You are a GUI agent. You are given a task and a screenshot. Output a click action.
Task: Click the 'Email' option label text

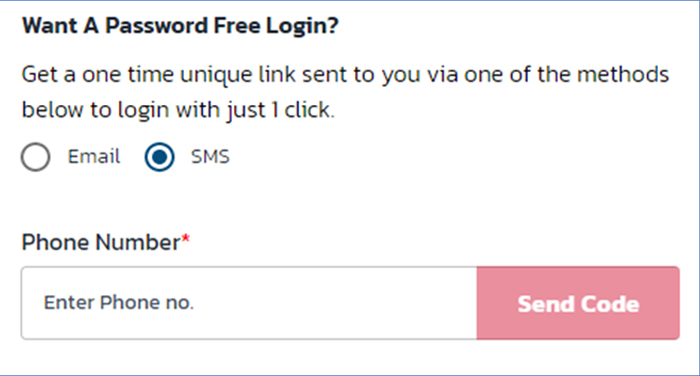click(x=94, y=157)
